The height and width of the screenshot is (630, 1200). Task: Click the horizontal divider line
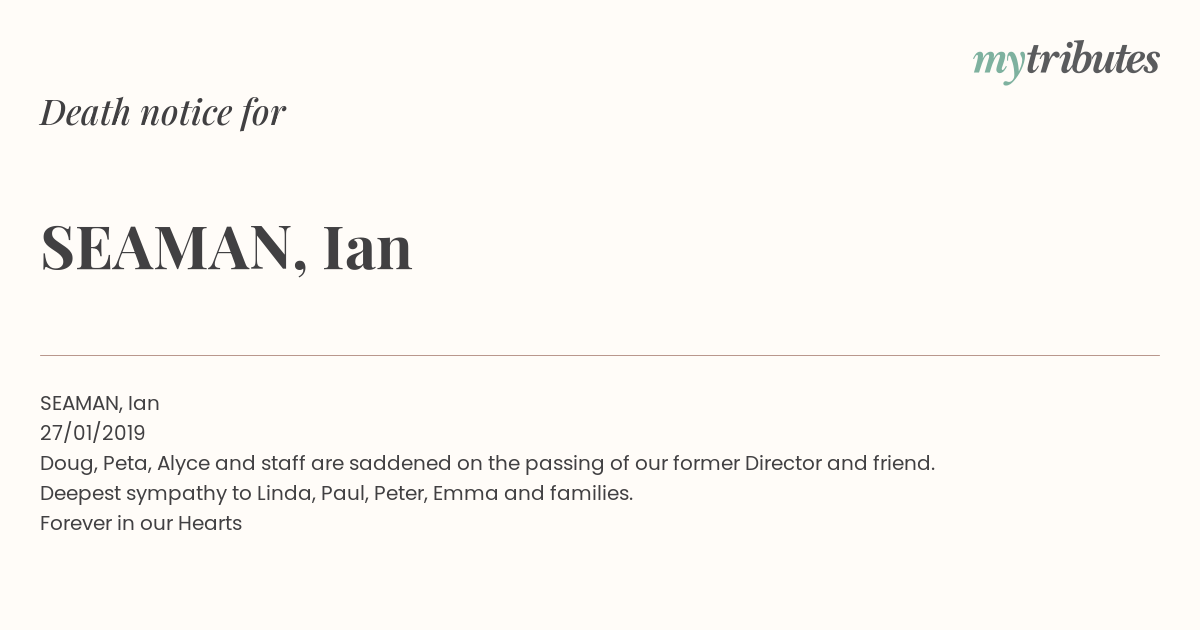(600, 355)
